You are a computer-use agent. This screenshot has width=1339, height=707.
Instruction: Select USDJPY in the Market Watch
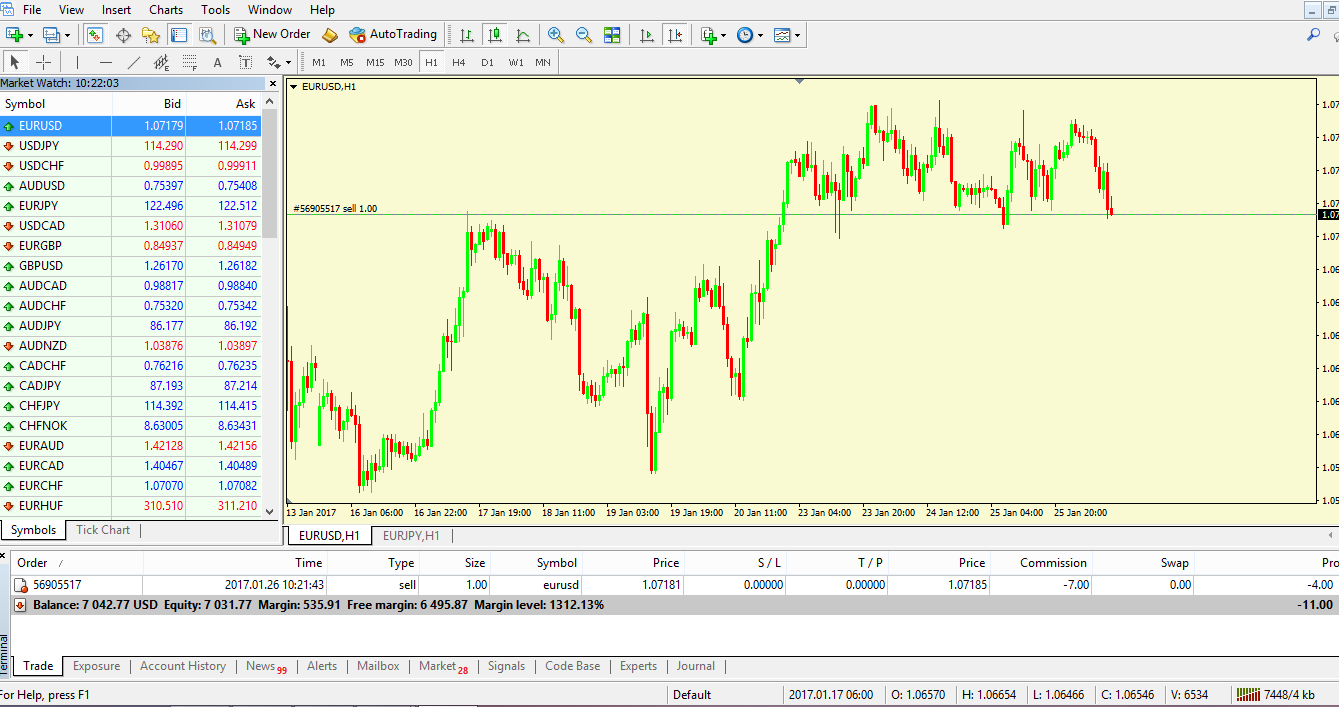pos(45,145)
